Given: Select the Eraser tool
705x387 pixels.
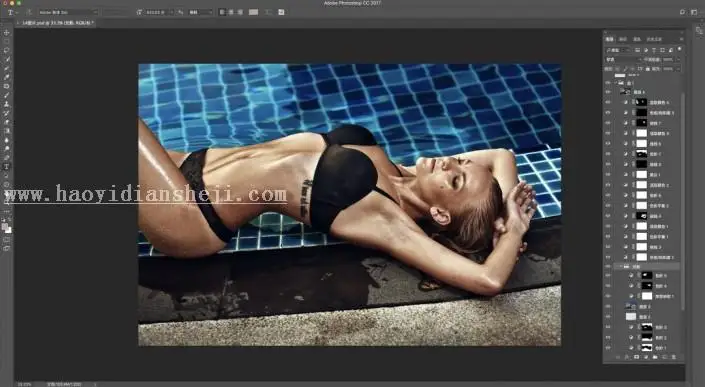Looking at the screenshot, I should pyautogui.click(x=7, y=122).
